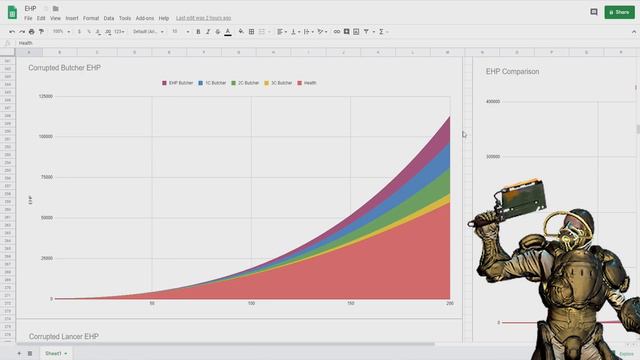
Task: Move file using folder icon
Action: [56, 9]
